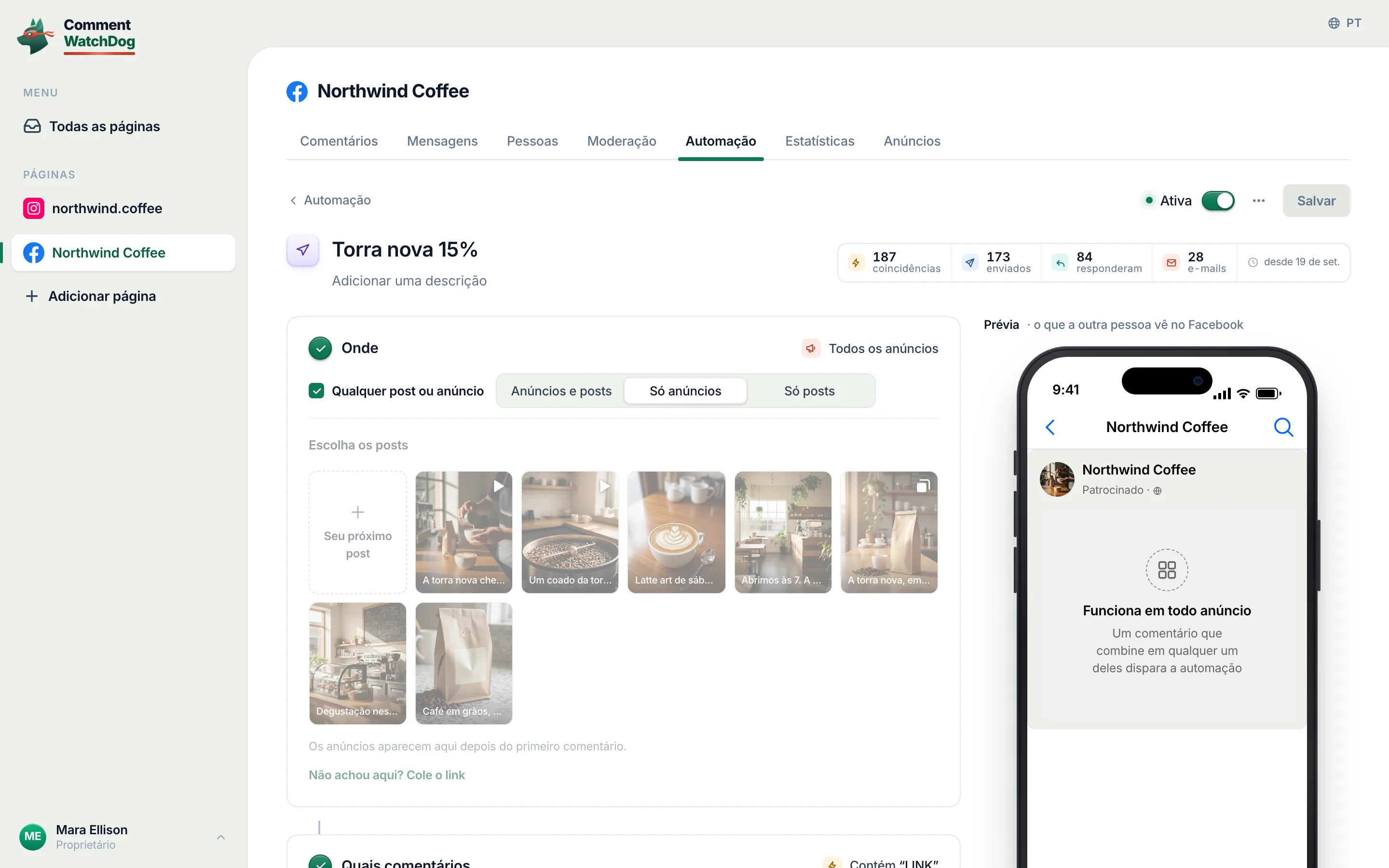Image resolution: width=1389 pixels, height=868 pixels.
Task: Click the Salvar button
Action: (x=1316, y=201)
